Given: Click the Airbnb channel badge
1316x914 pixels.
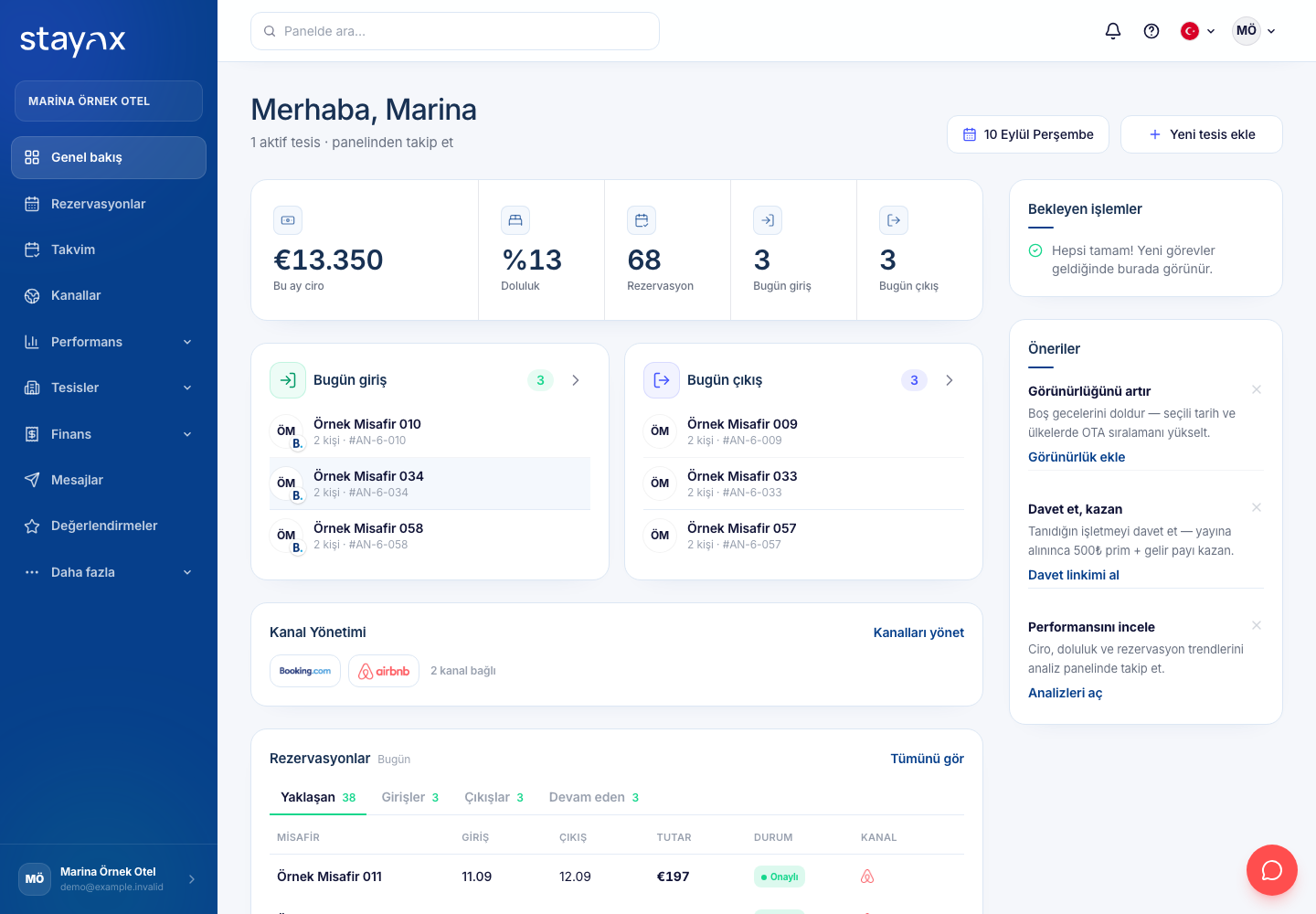Looking at the screenshot, I should [x=384, y=671].
